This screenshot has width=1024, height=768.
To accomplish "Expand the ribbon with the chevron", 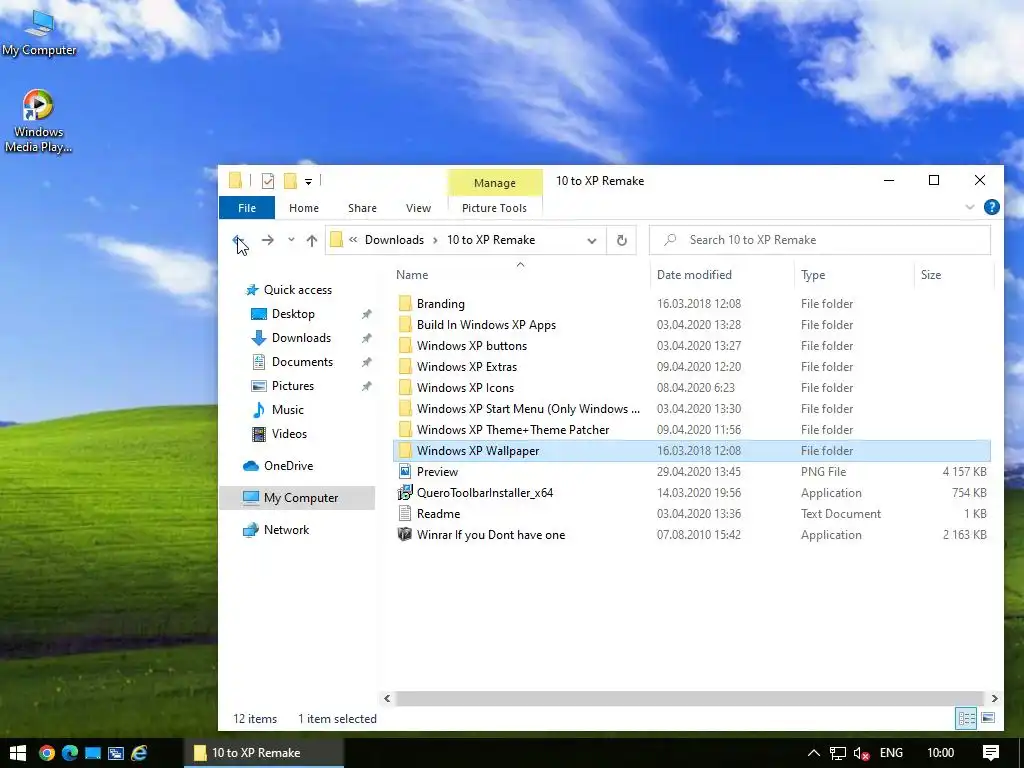I will 970,207.
